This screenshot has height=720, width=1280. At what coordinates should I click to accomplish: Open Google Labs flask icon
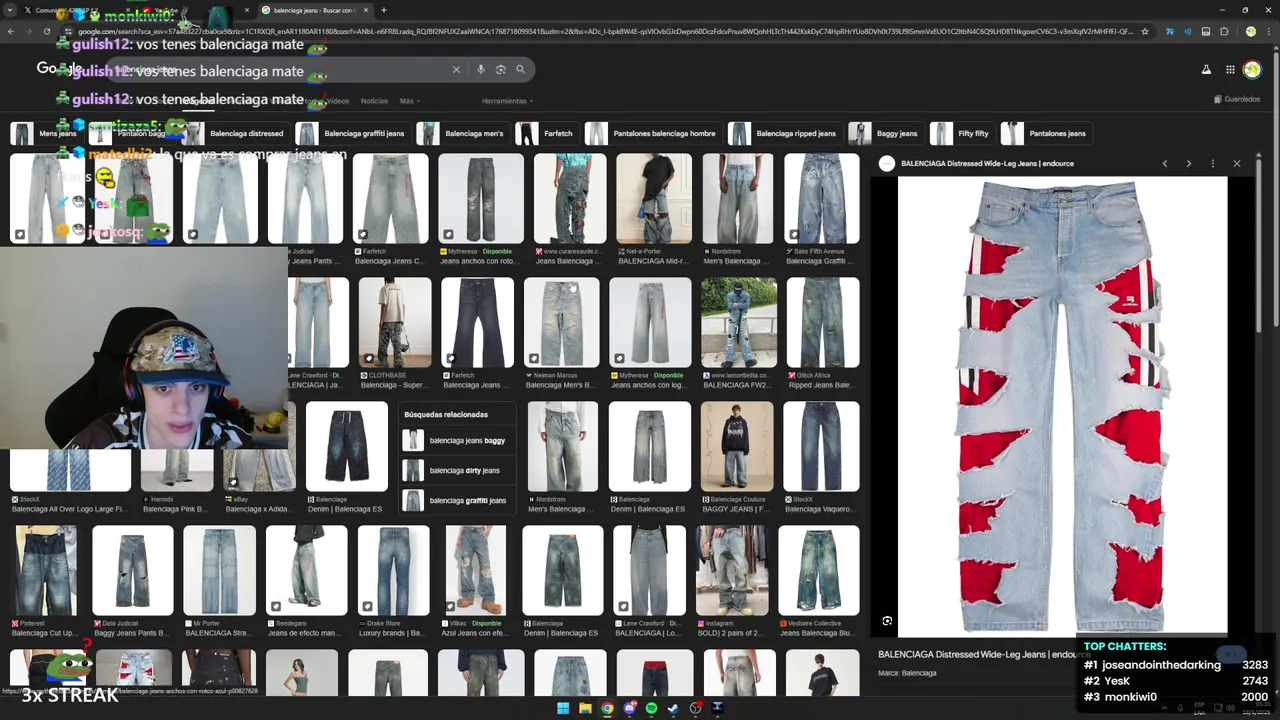(1206, 70)
